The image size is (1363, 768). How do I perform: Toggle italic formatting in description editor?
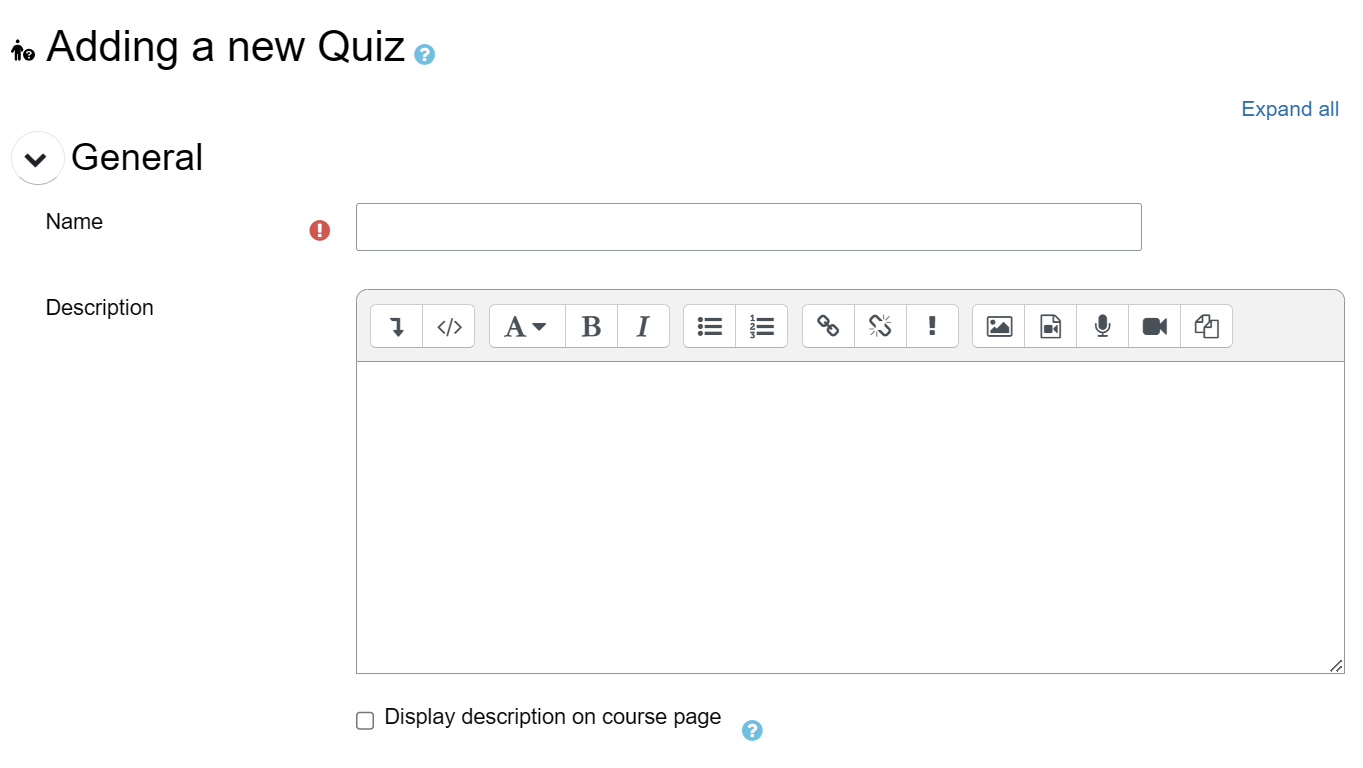point(643,326)
